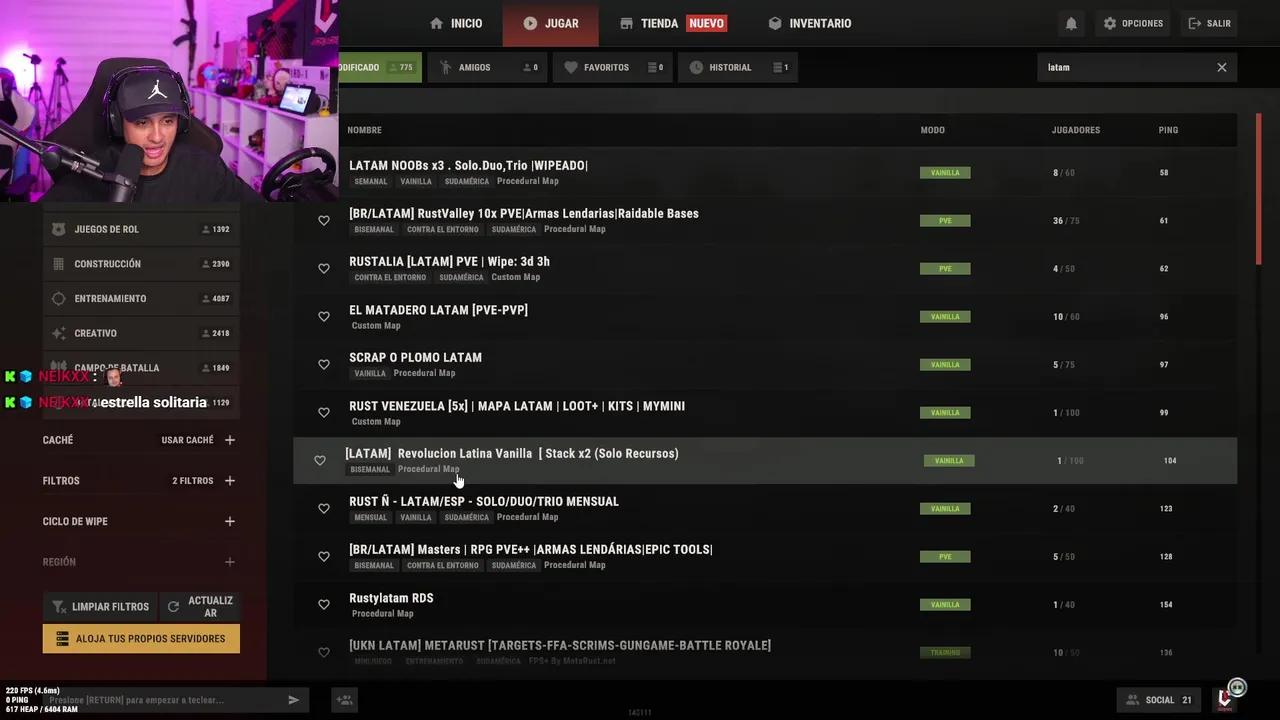Open the Social panel button
This screenshot has height=720, width=1280.
pos(1159,700)
